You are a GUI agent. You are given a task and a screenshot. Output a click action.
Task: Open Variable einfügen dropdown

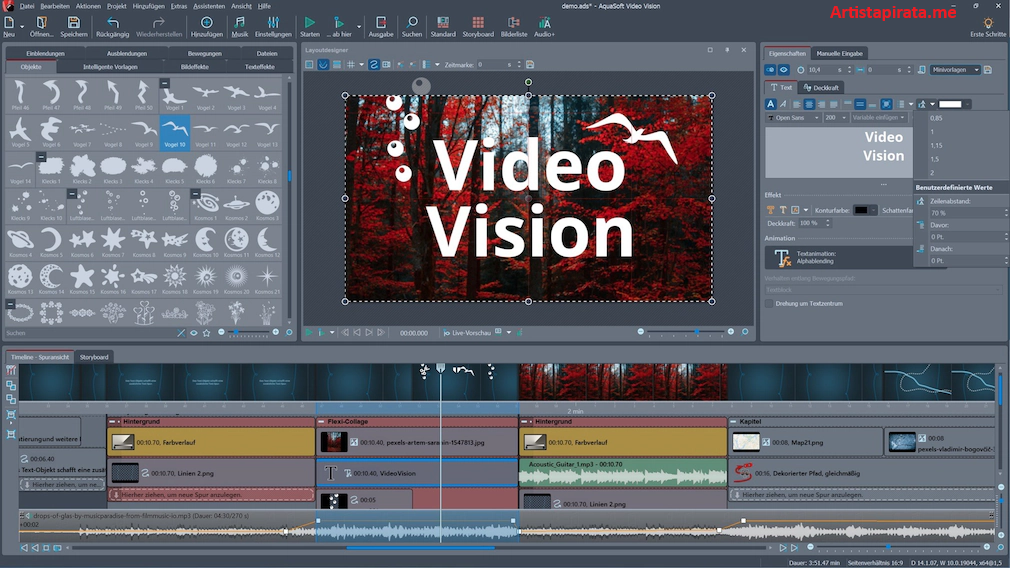click(879, 118)
